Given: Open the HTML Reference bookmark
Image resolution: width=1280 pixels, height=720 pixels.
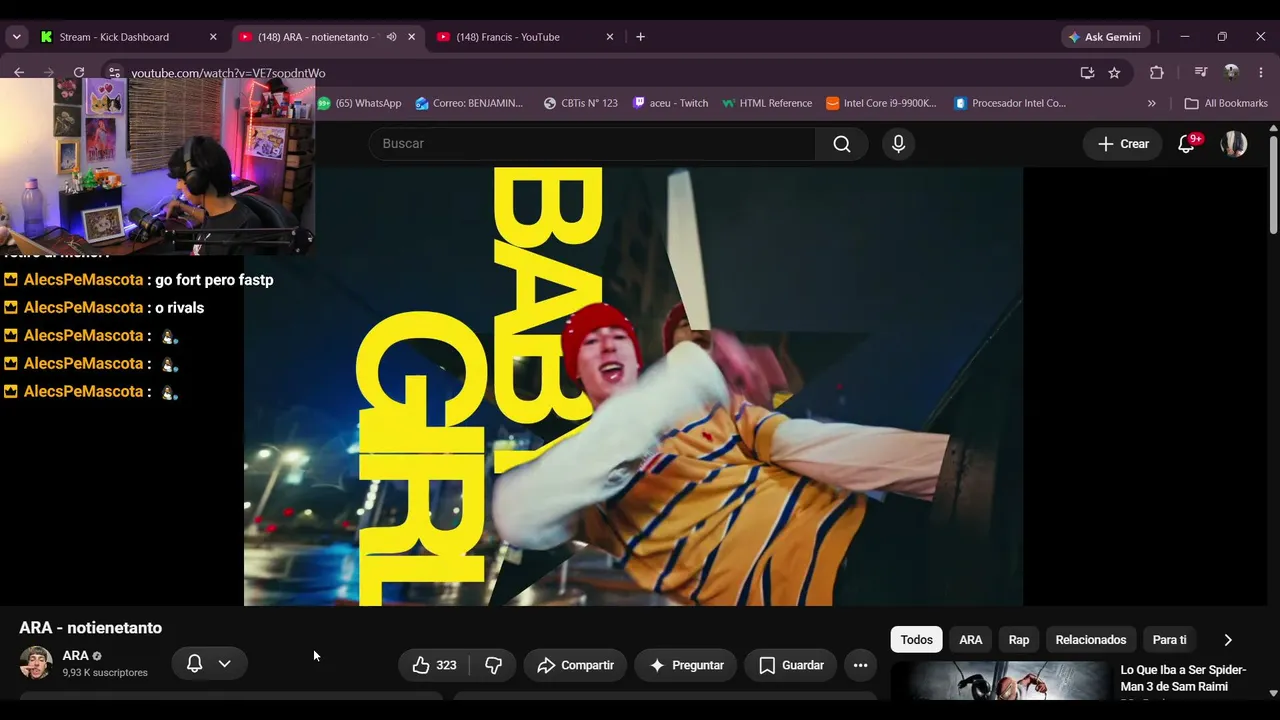Looking at the screenshot, I should pos(767,103).
